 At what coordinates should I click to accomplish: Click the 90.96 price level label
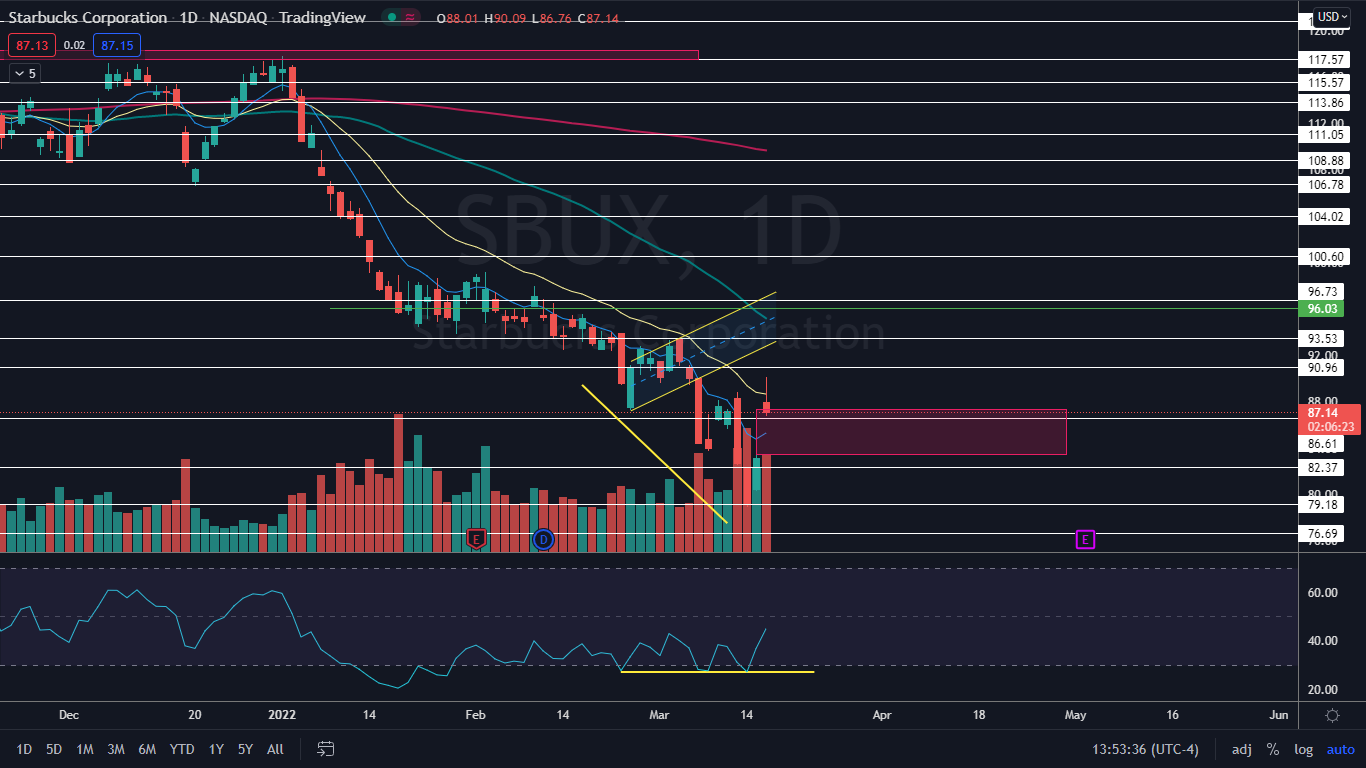pyautogui.click(x=1323, y=368)
